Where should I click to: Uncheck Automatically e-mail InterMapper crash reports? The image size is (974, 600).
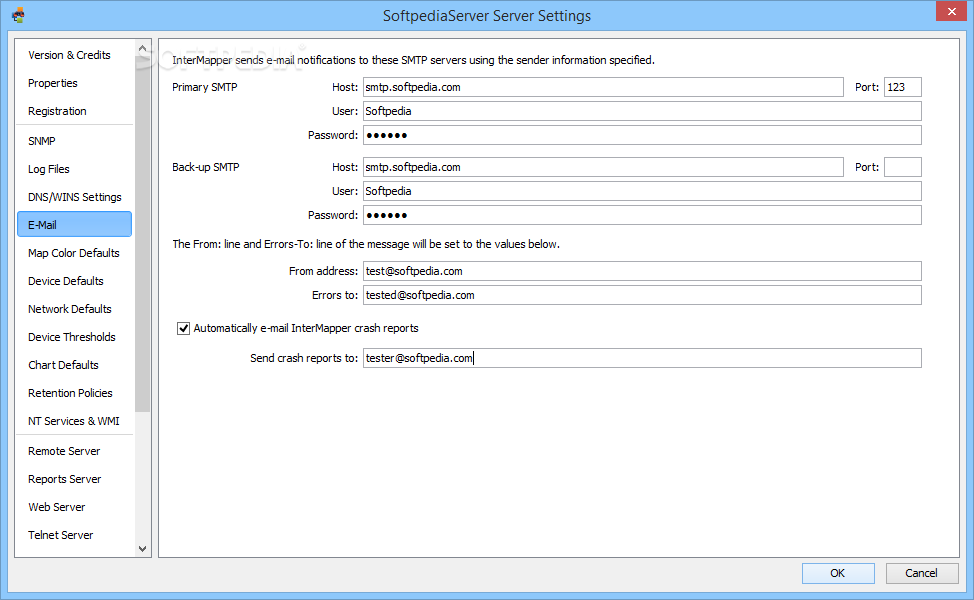(183, 328)
